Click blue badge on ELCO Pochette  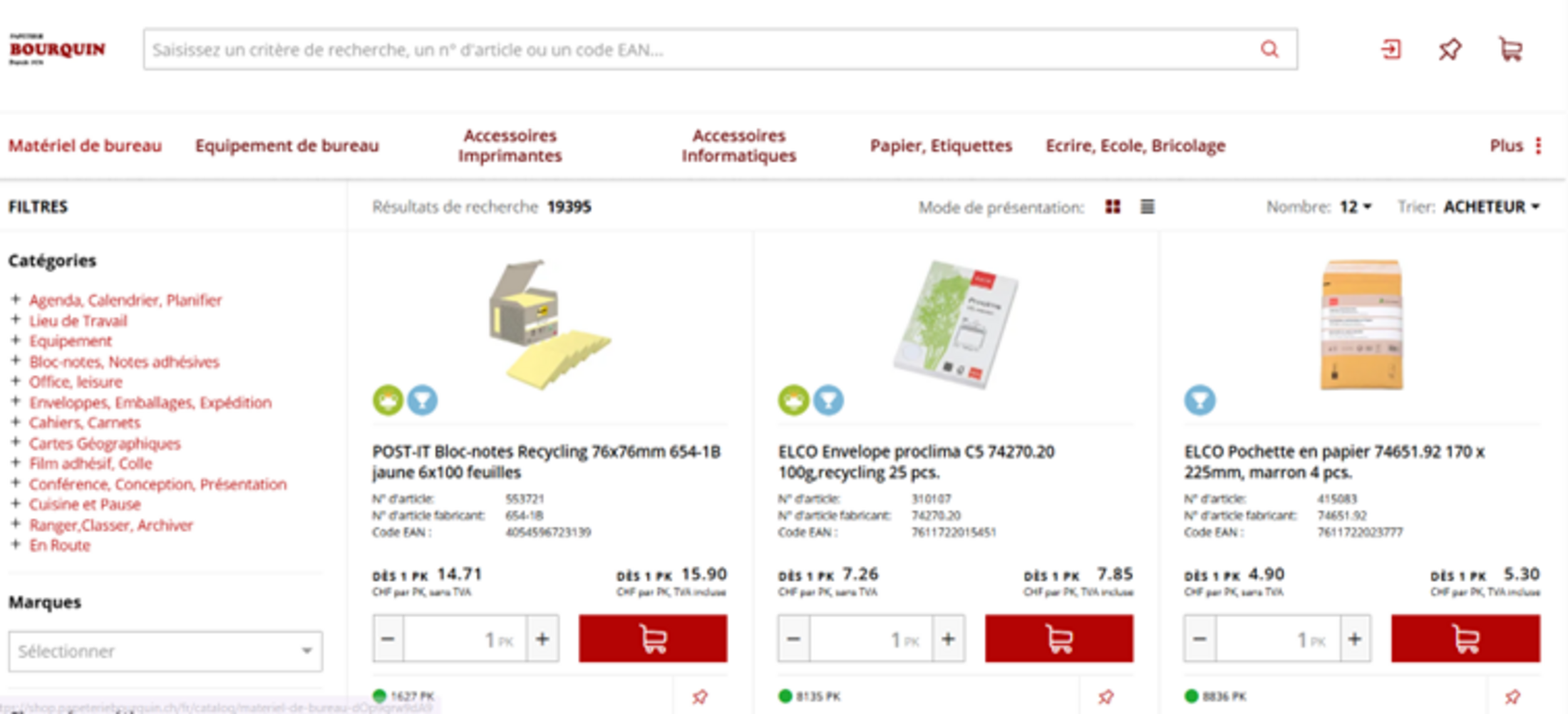[1200, 400]
